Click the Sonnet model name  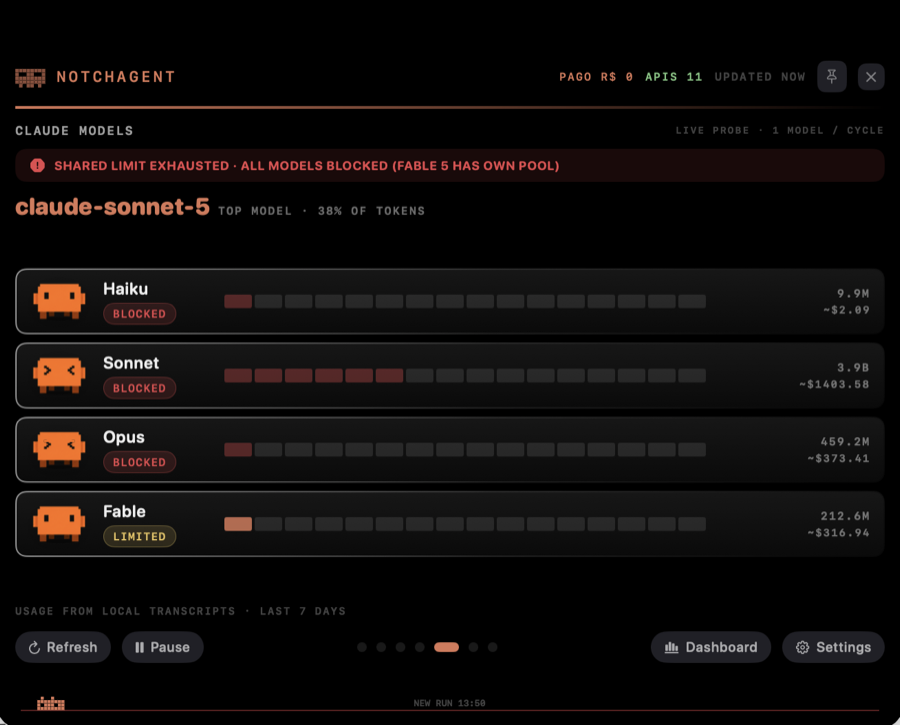131,363
